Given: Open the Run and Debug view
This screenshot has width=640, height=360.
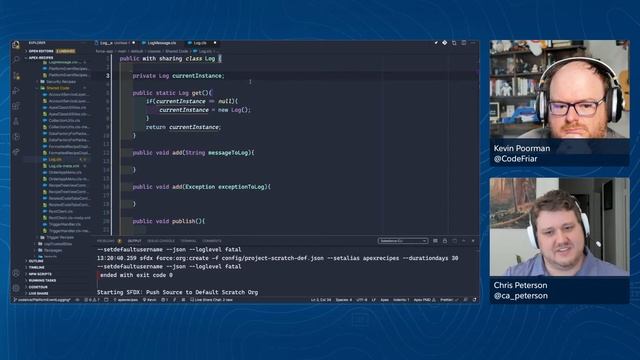Looking at the screenshot, I should point(16,91).
